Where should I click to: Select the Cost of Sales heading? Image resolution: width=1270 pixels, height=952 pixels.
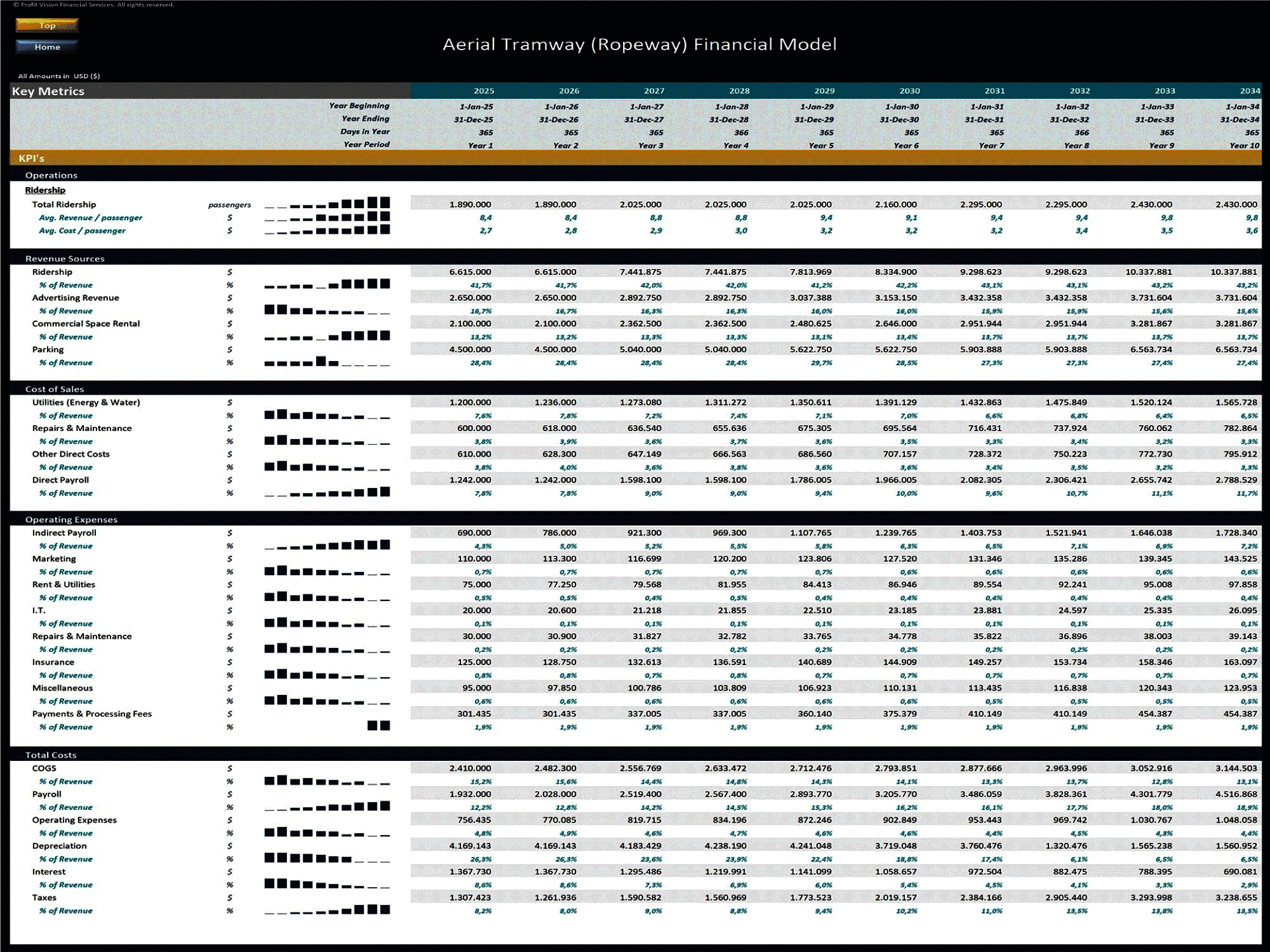pyautogui.click(x=55, y=389)
